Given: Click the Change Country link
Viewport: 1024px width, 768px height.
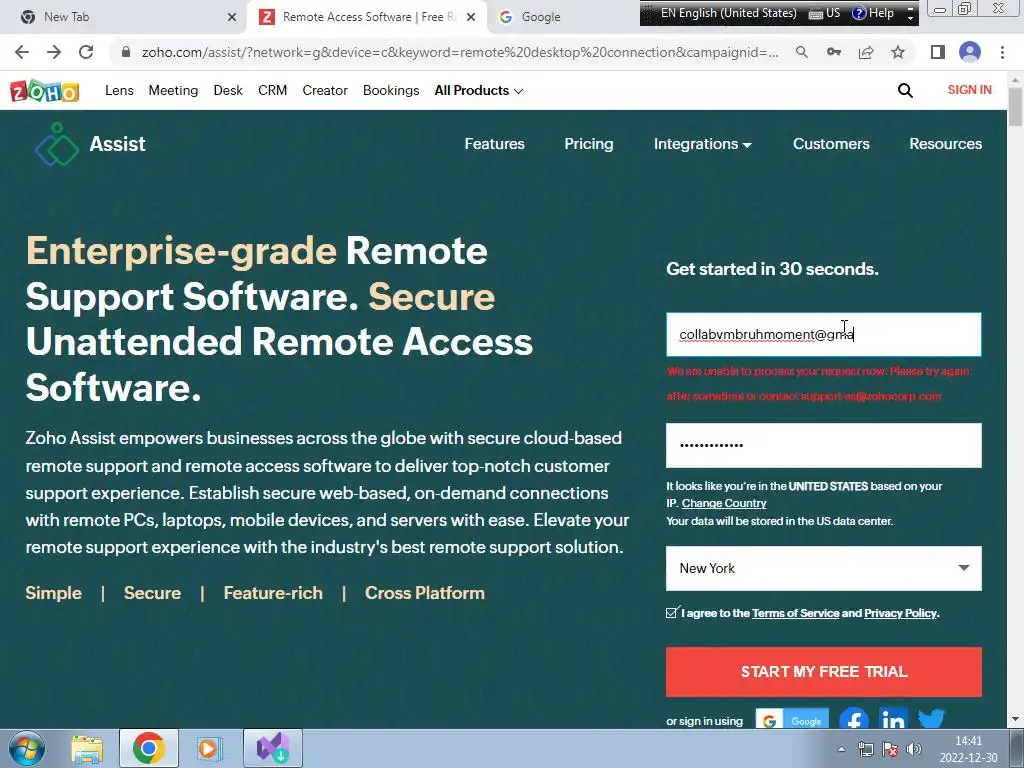Looking at the screenshot, I should click(x=724, y=503).
